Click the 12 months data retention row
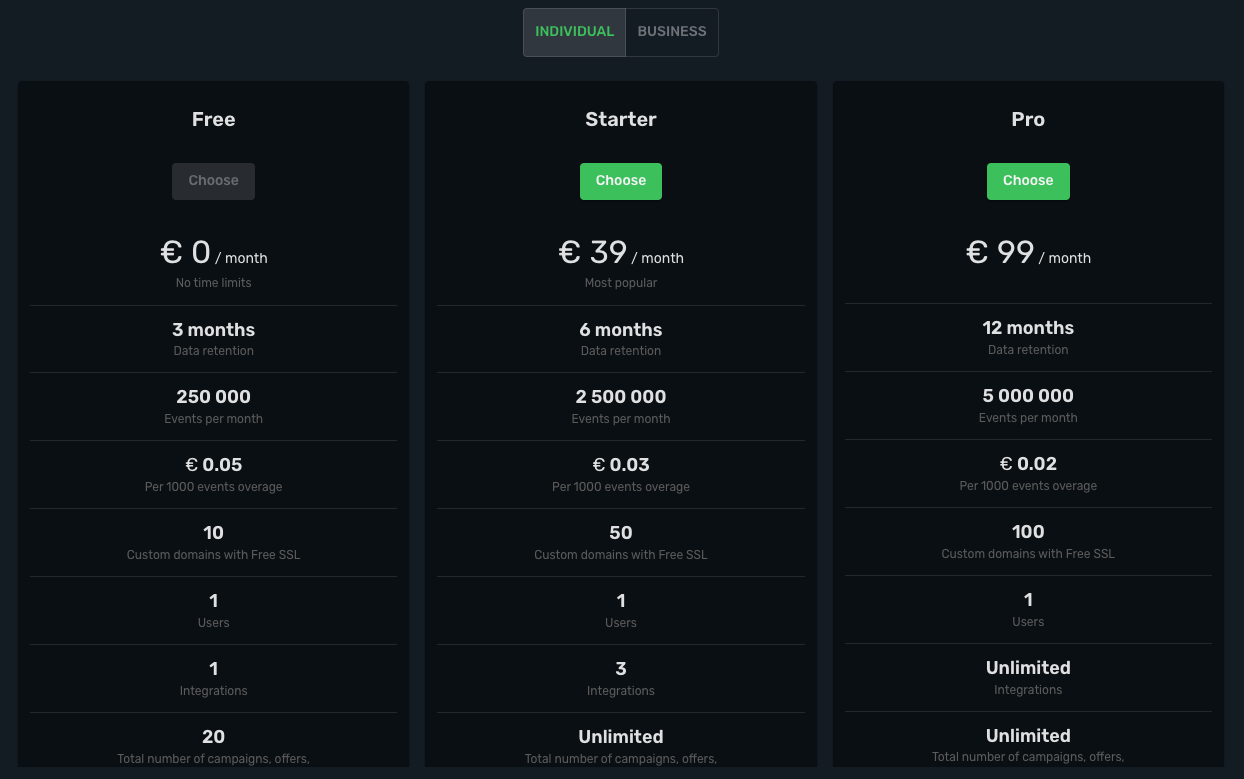This screenshot has height=779, width=1244. pyautogui.click(x=1028, y=336)
